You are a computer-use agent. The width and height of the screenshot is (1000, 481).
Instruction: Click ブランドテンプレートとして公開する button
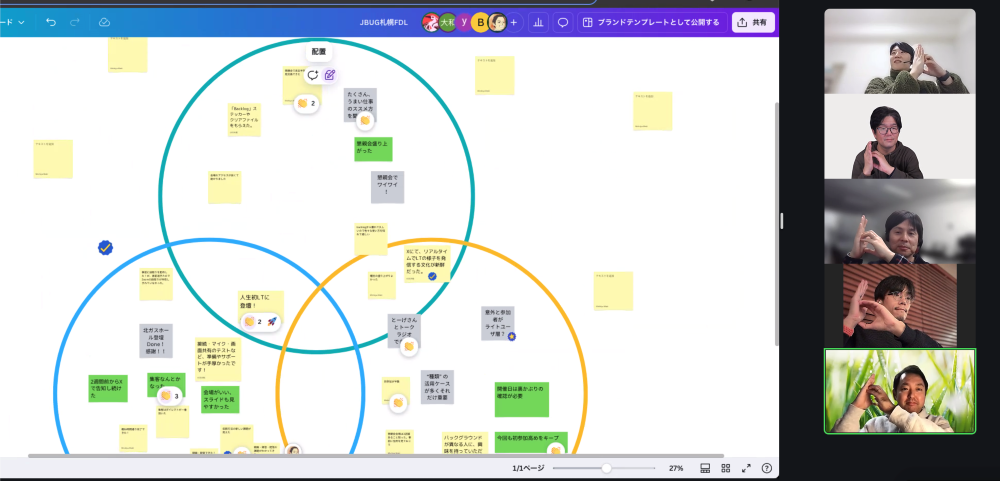point(652,22)
